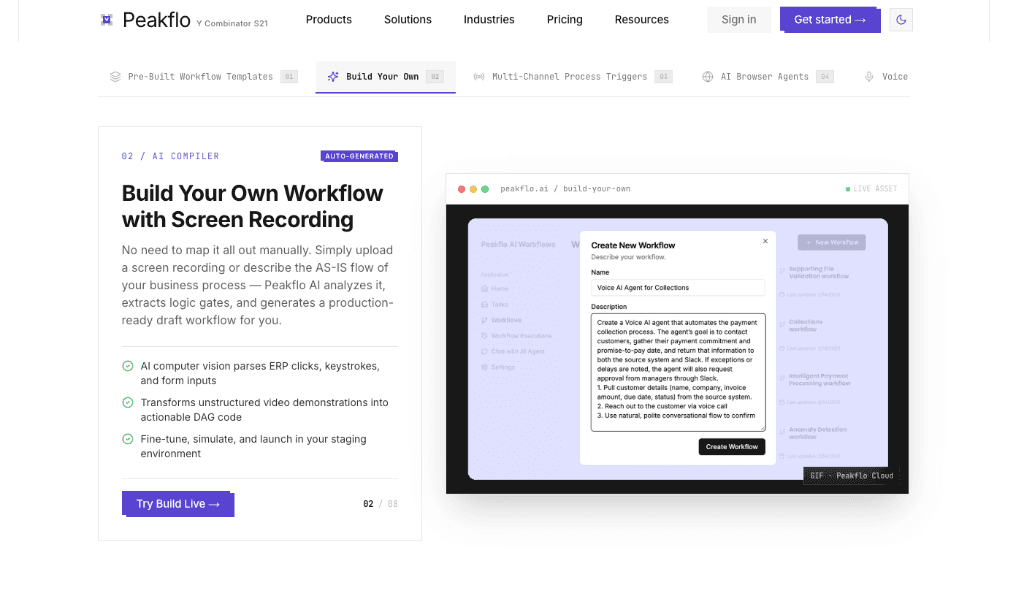Click the Get started button

829,20
